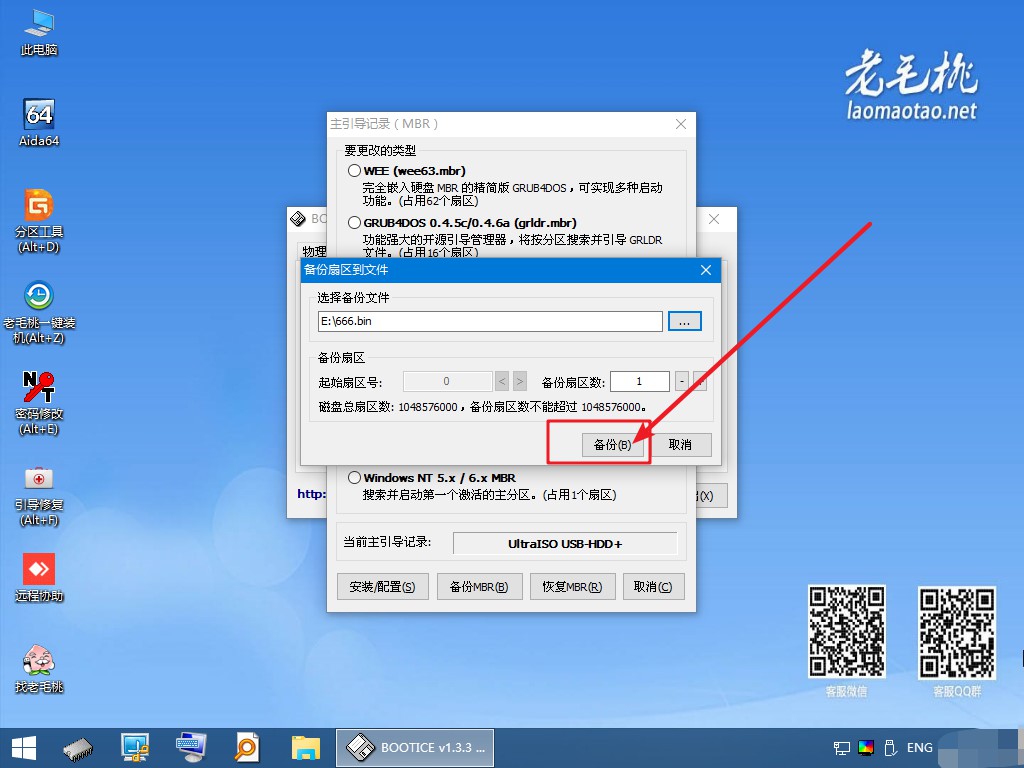
Task: Open the 此电脑 desktop icon
Action: coord(39,32)
